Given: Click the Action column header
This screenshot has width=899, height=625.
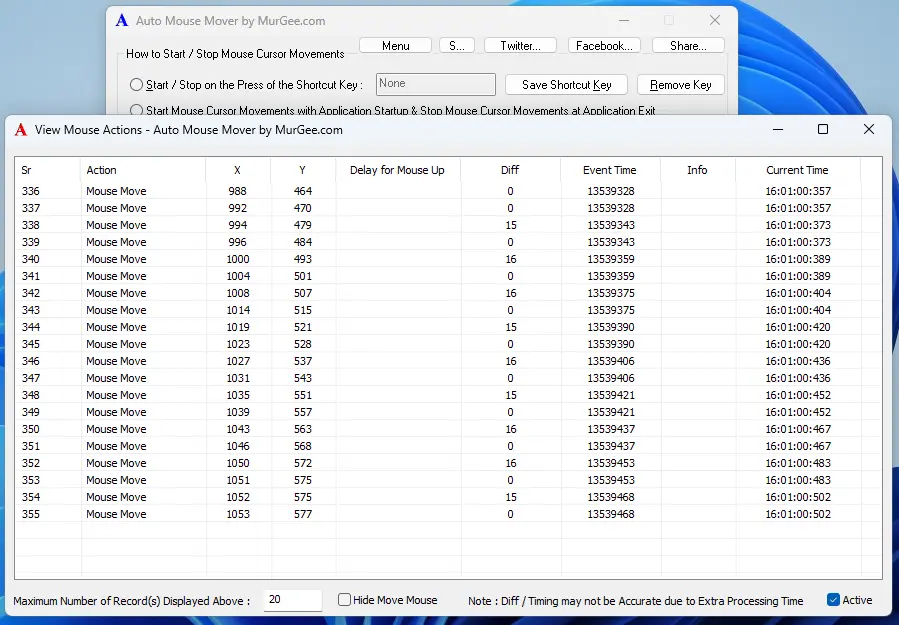Looking at the screenshot, I should [143, 170].
